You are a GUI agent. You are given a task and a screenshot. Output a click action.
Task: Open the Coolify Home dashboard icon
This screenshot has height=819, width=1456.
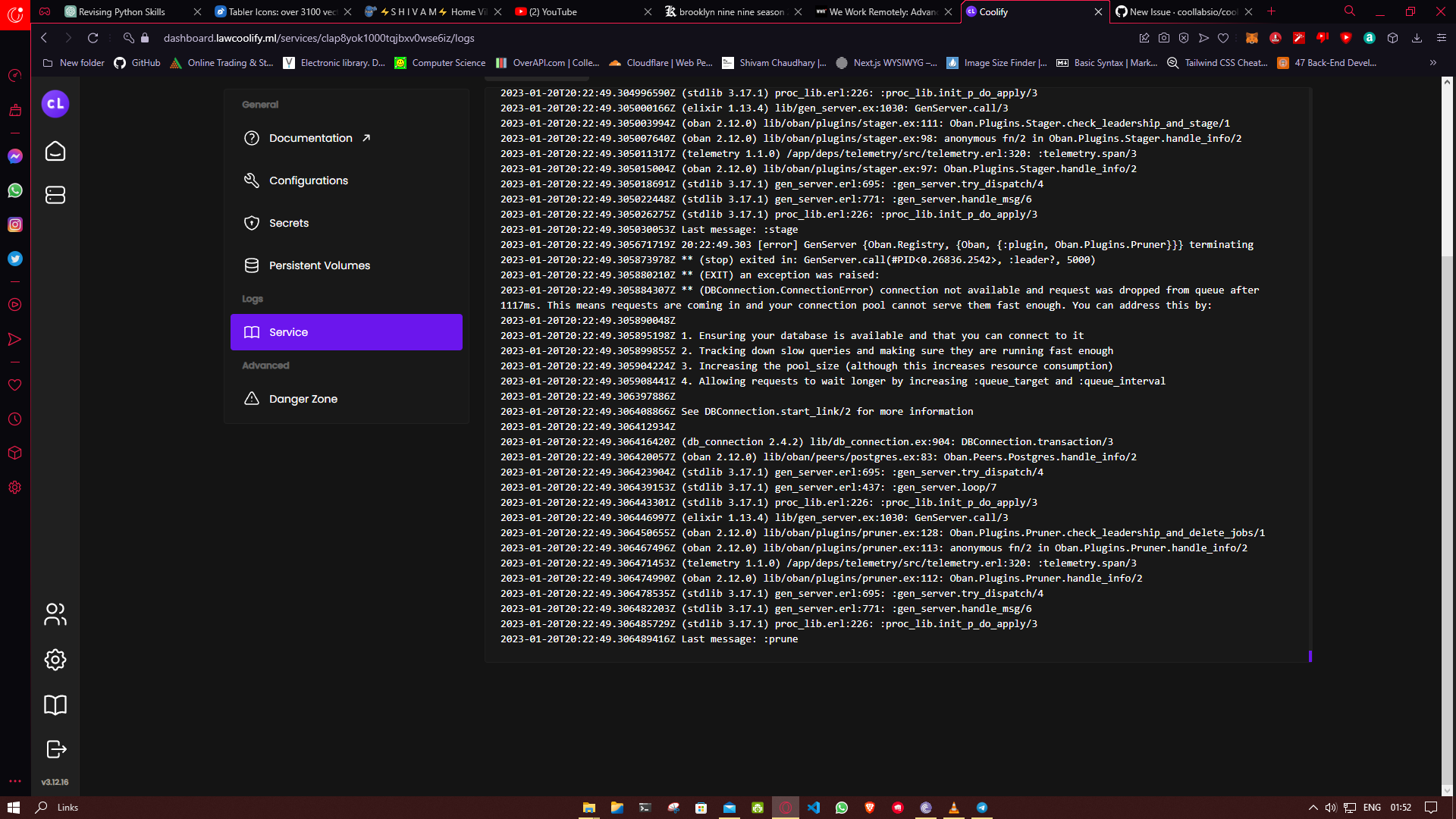coord(55,151)
